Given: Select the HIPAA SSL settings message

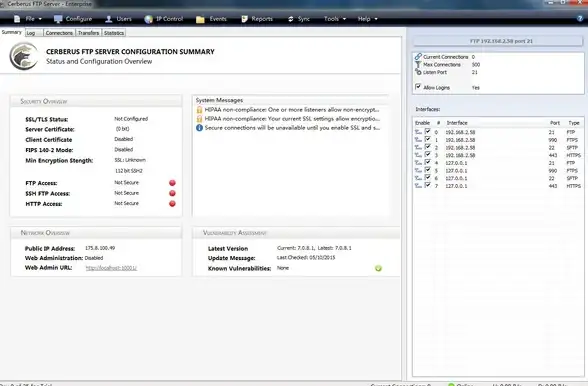Looking at the screenshot, I should click(292, 119).
